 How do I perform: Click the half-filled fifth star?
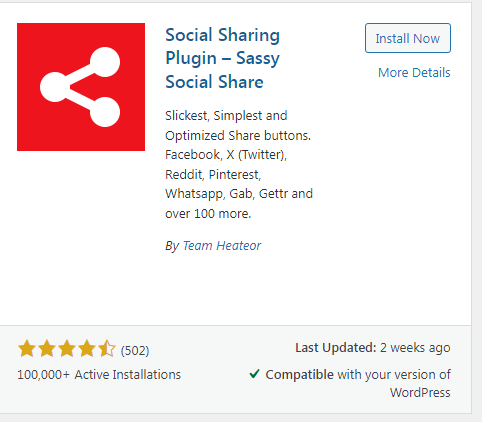(107, 349)
